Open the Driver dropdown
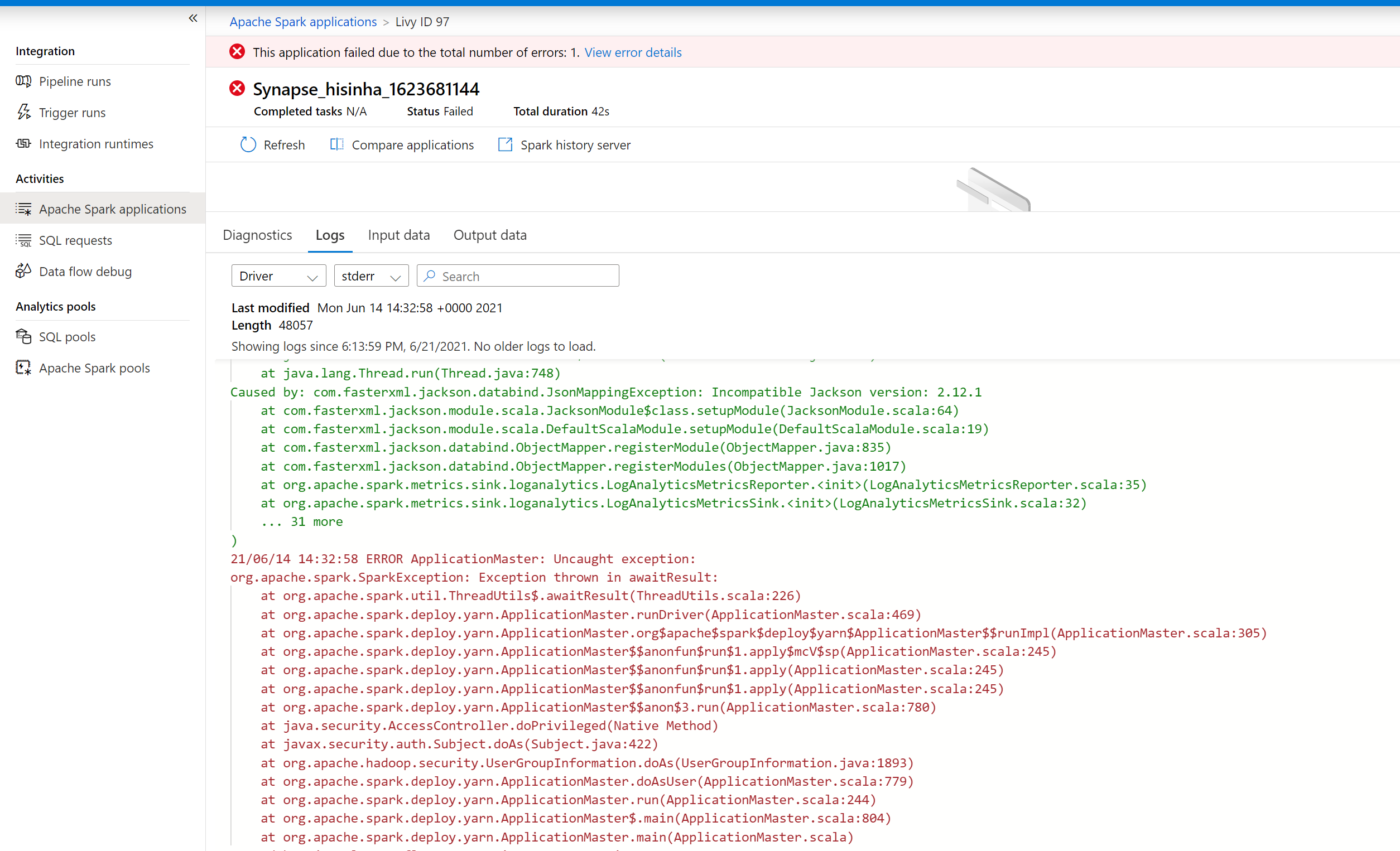1400x851 pixels. 278,275
